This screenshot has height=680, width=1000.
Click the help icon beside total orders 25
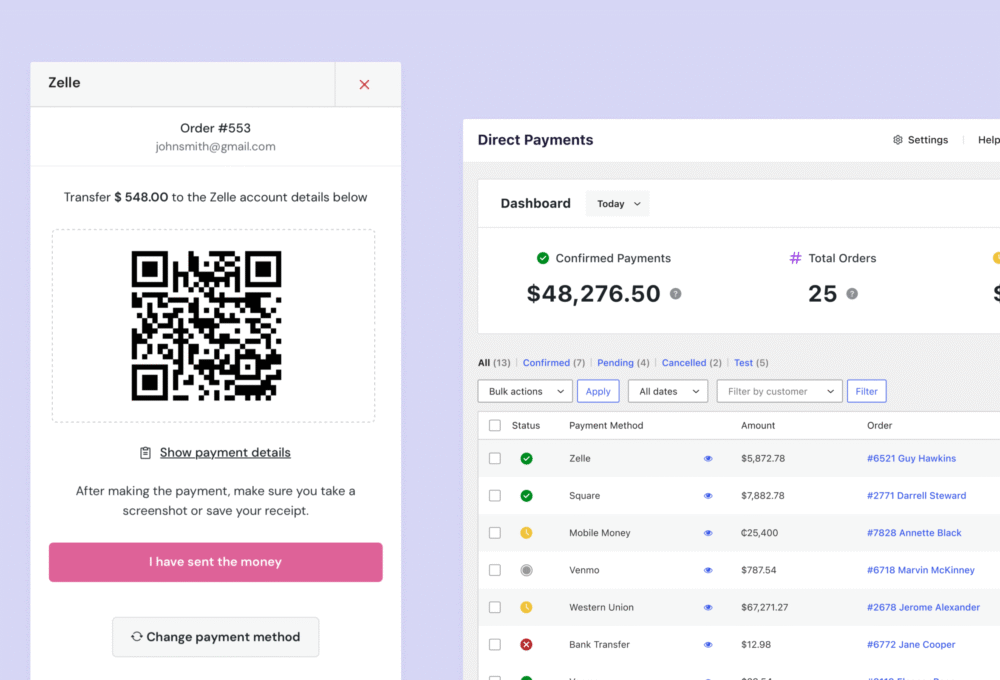tap(852, 294)
